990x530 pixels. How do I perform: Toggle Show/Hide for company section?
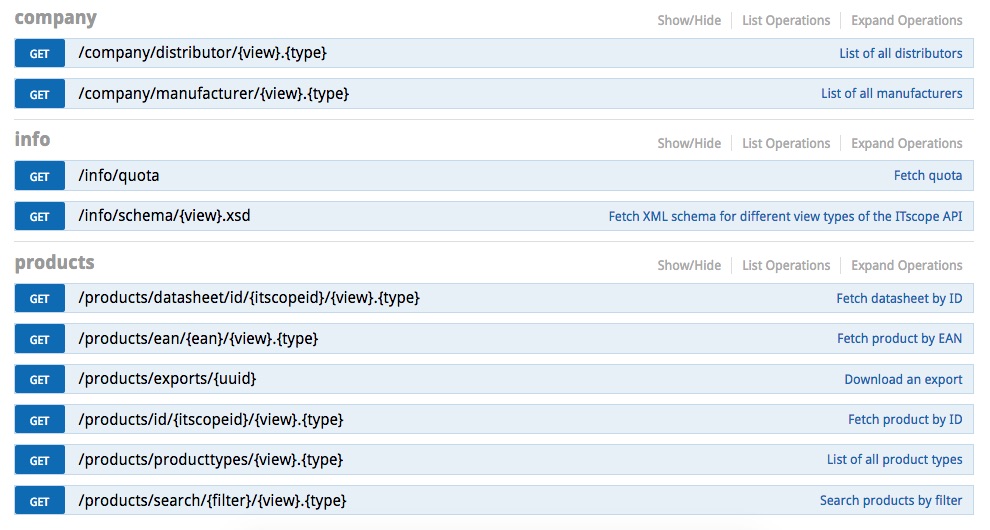[689, 20]
